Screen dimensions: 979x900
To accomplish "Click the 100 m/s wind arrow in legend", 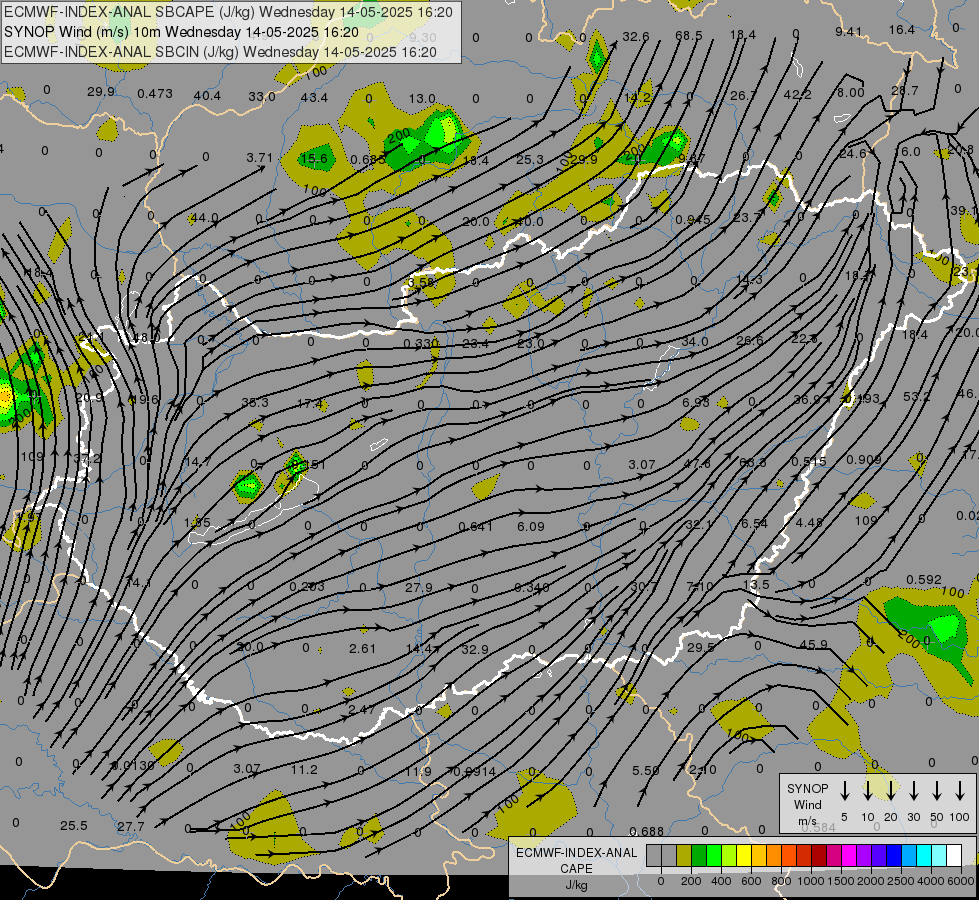I will (x=960, y=791).
